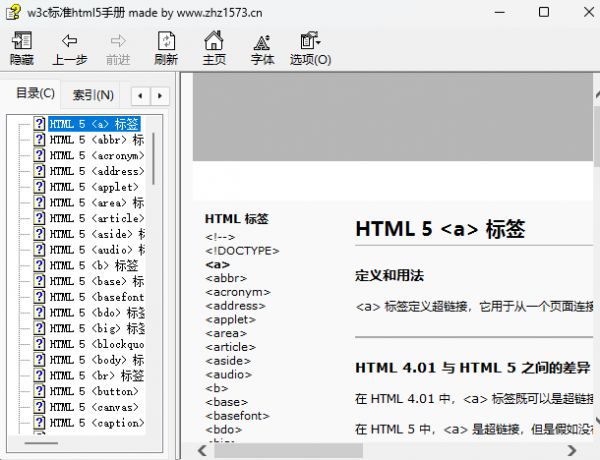
Task: Click the 定义和用法 heading text
Action: (x=389, y=275)
